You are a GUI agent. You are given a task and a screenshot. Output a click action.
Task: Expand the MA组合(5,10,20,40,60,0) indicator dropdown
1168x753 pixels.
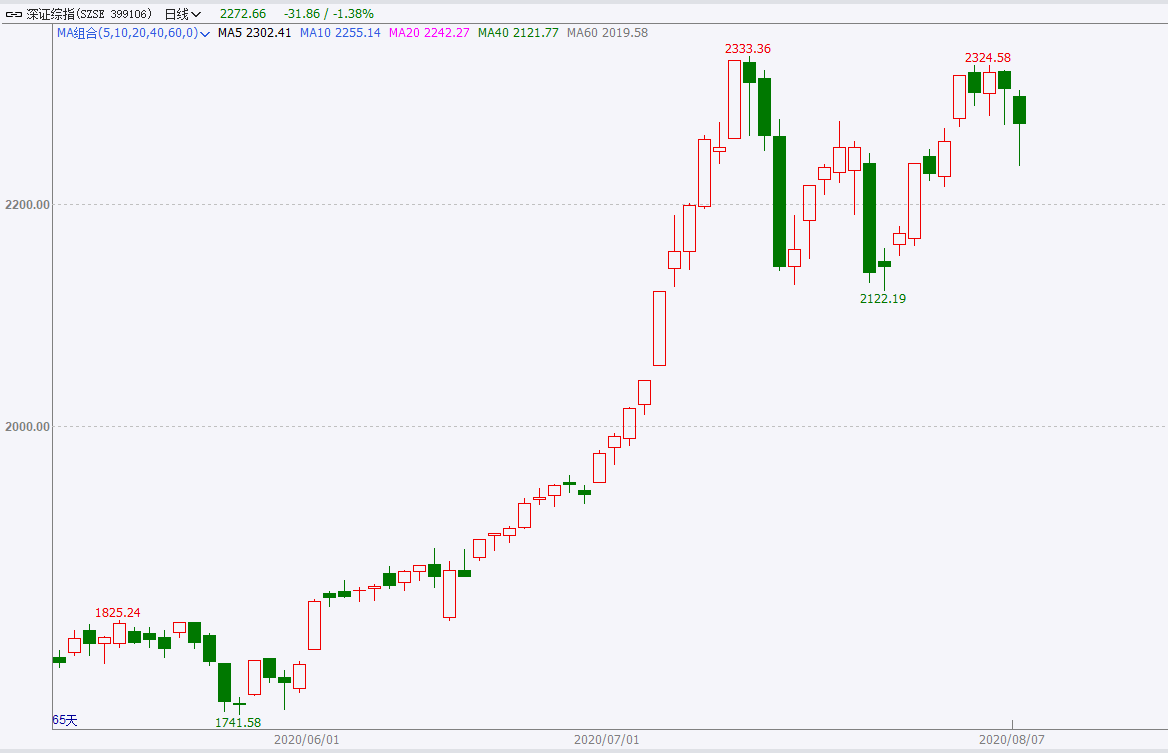point(133,33)
